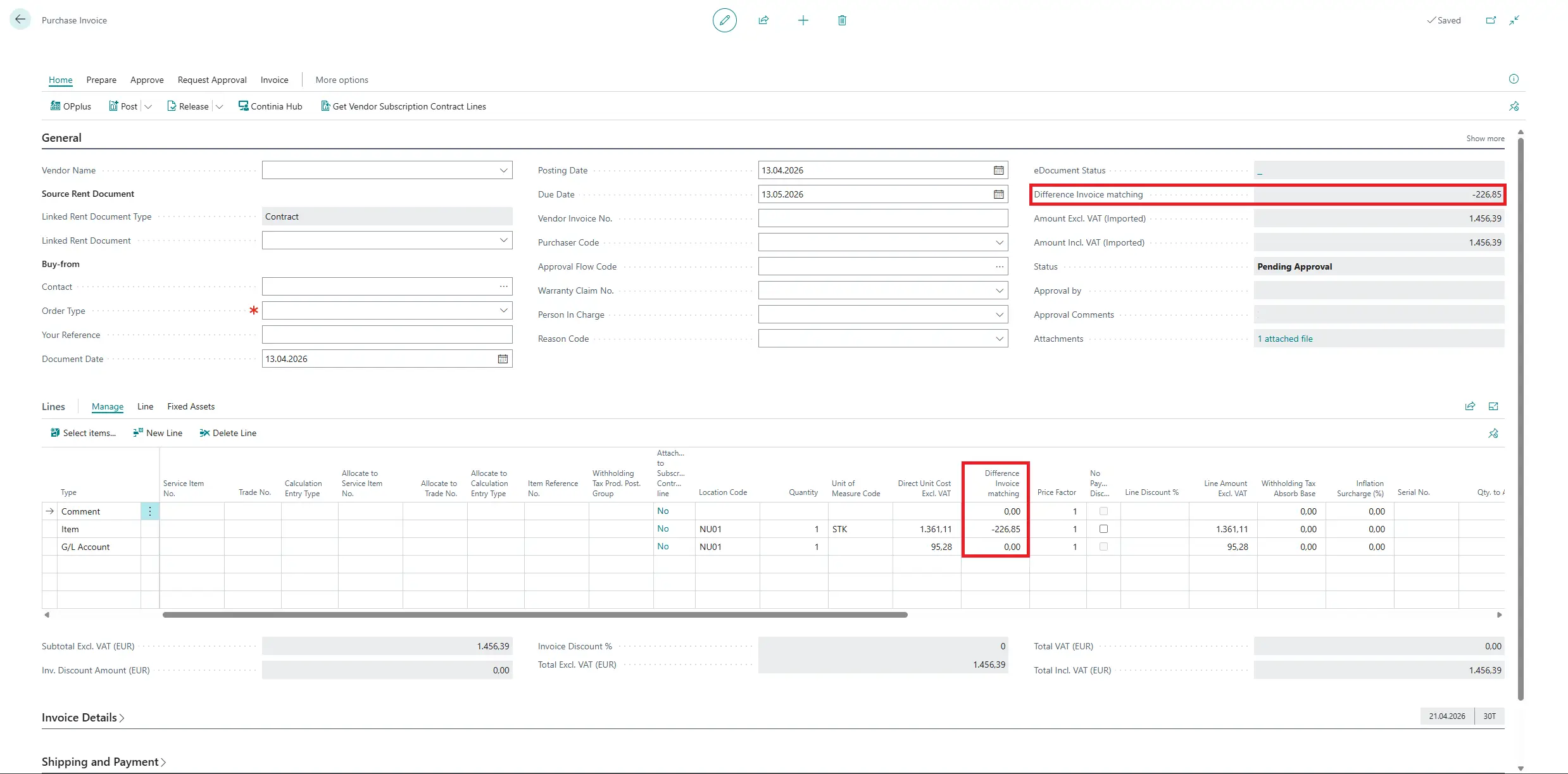Go back with the arrow button

(x=20, y=20)
